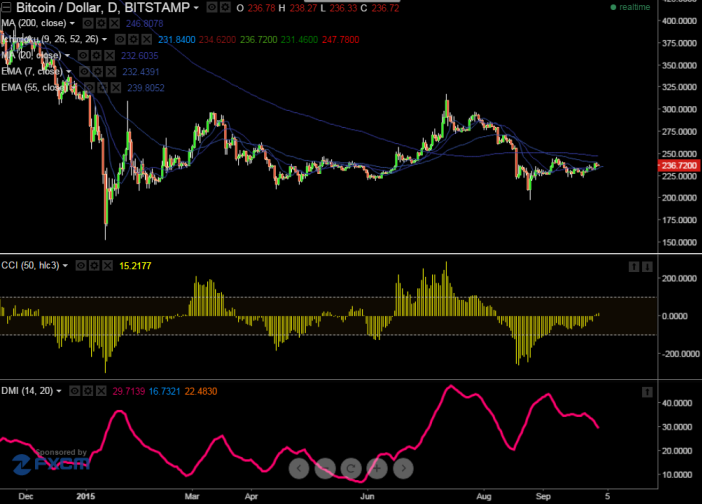Open CCI (50, hlc3) settings gear

point(94,266)
